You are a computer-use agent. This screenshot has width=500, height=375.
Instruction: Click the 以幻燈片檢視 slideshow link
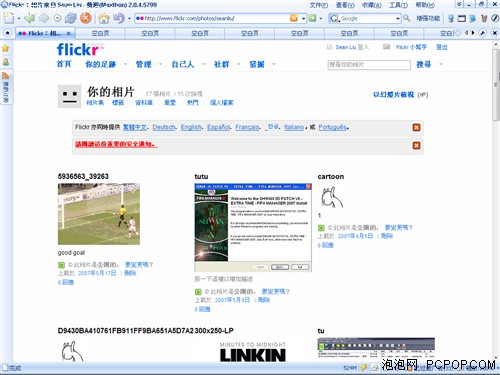tap(394, 95)
